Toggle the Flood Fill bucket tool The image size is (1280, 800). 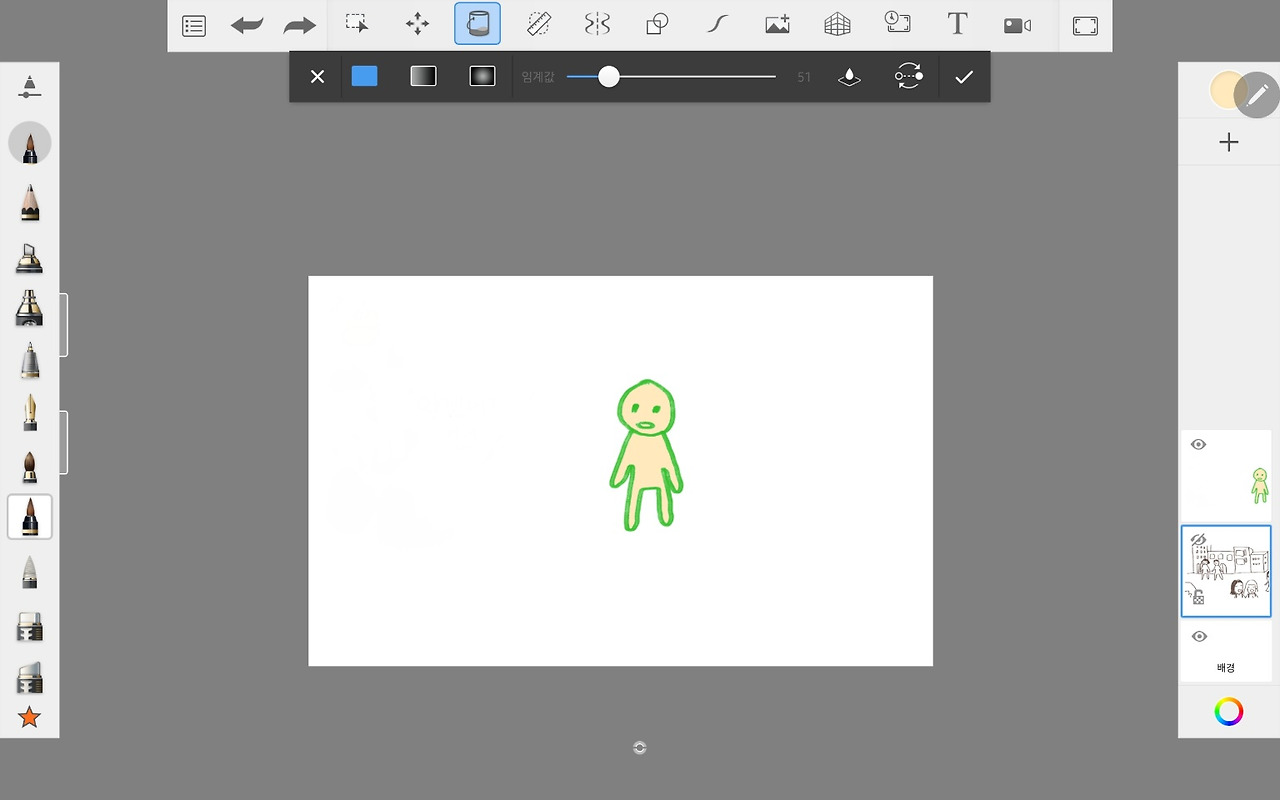477,24
